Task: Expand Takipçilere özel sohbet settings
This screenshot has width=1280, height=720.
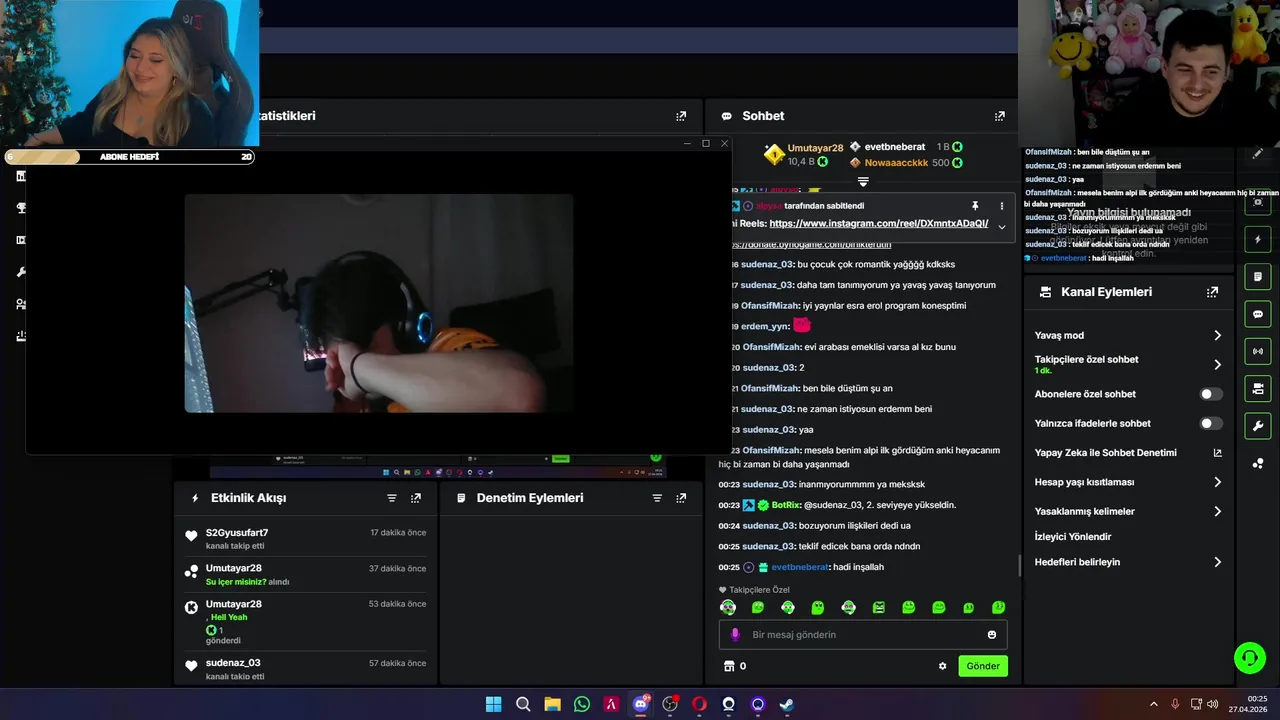Action: (1217, 365)
